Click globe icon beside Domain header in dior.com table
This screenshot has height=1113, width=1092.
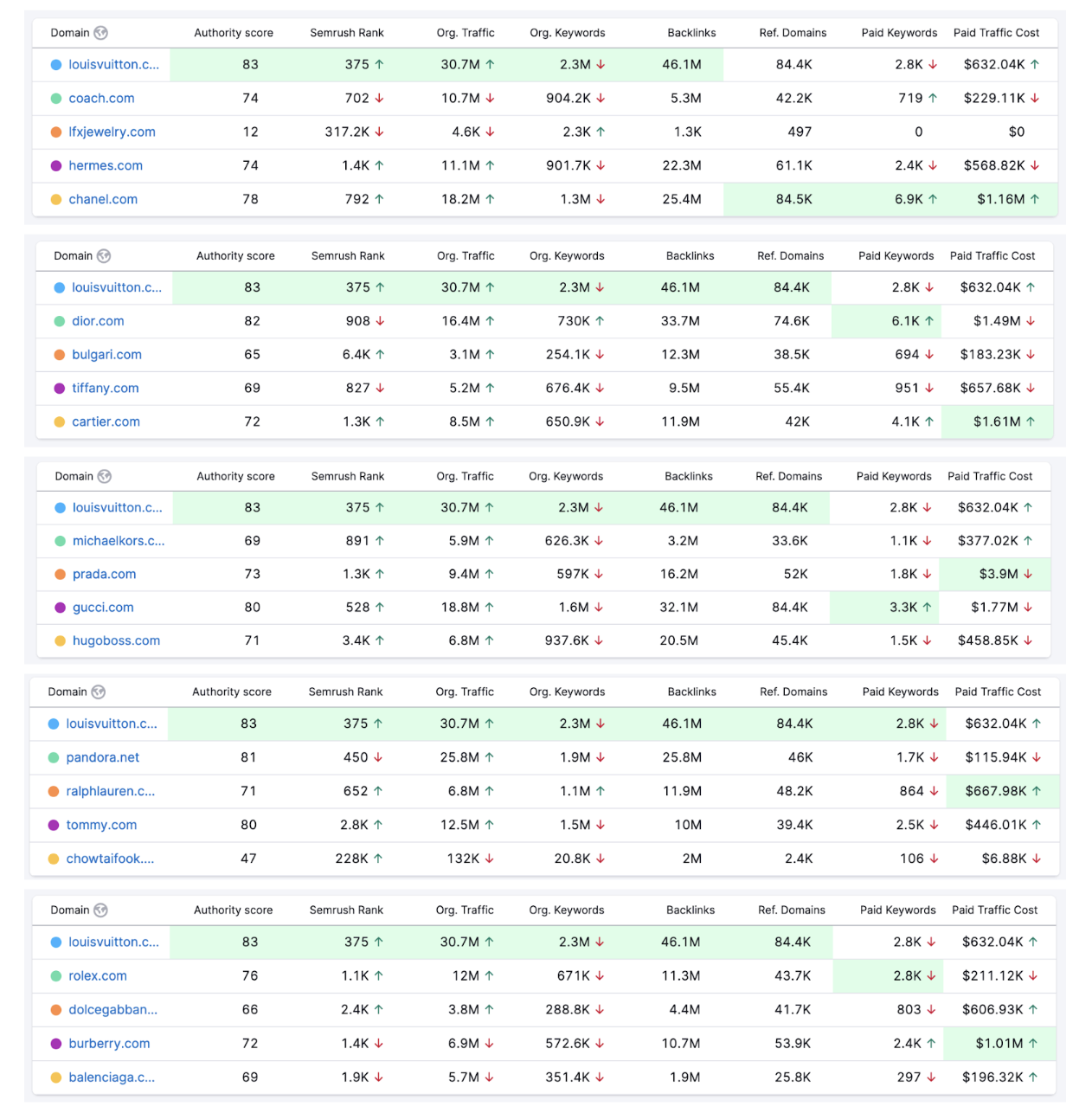coord(104,256)
